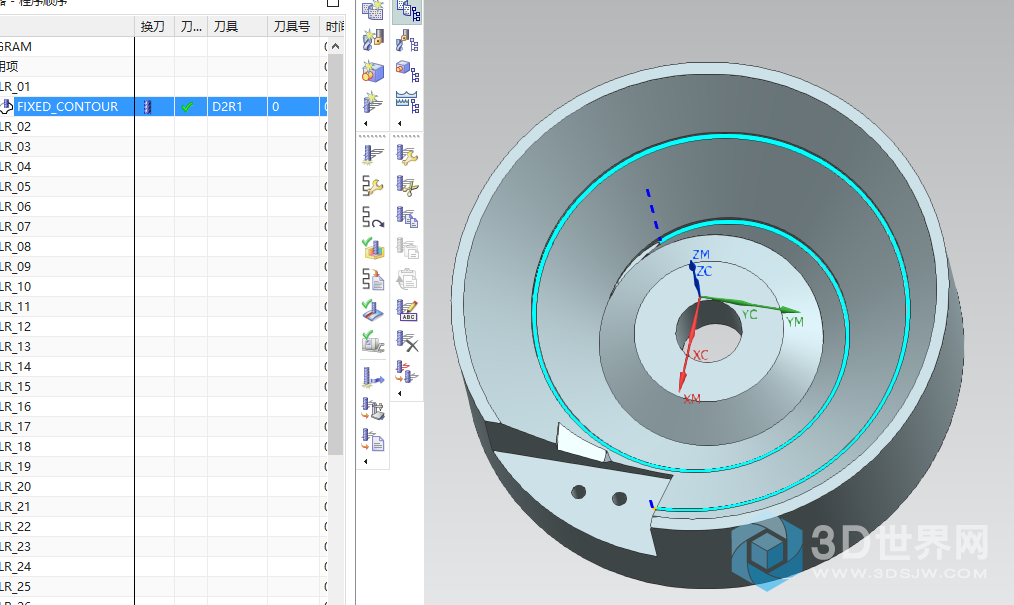Click the tool icon with red swap arrows
The width and height of the screenshot is (1014, 605).
(x=407, y=372)
